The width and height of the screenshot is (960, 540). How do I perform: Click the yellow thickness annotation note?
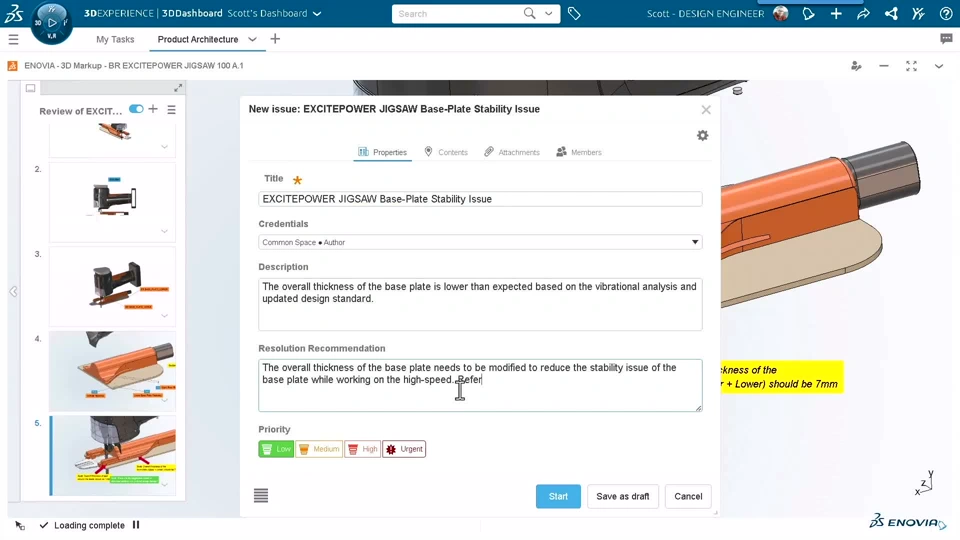click(782, 377)
